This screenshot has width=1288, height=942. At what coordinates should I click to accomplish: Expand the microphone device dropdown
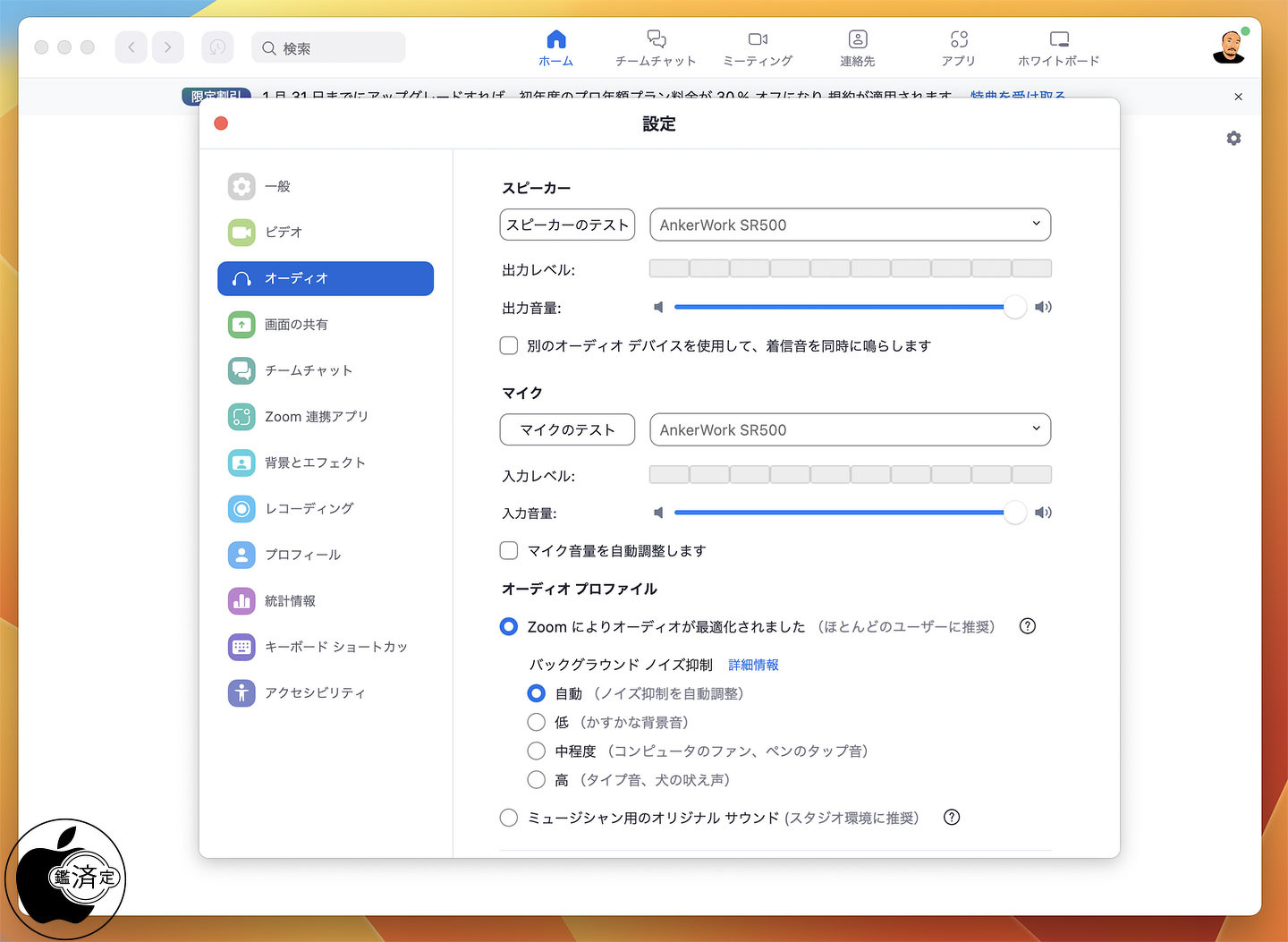(850, 429)
